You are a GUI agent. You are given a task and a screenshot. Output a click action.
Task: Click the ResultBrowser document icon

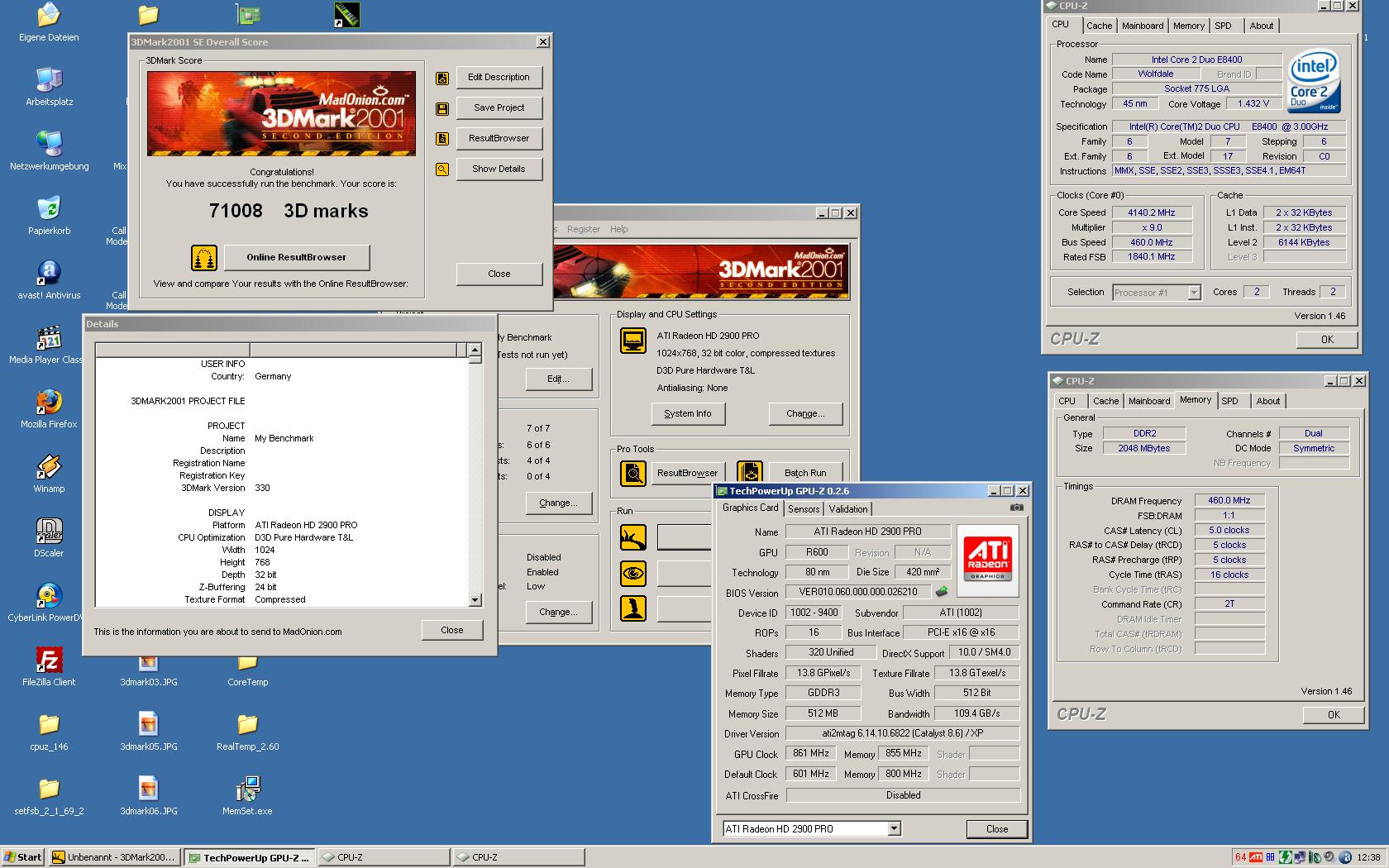pos(442,139)
